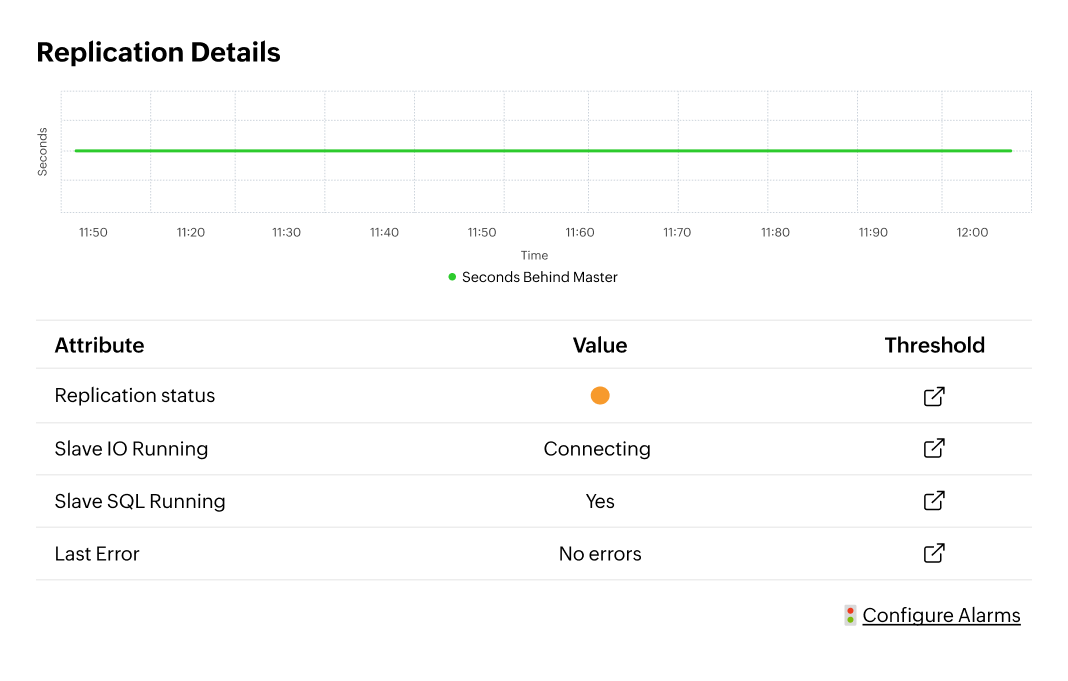Toggle the Seconds Behind Master series visibility
Screen dimensions: 1068x681
click(x=533, y=277)
